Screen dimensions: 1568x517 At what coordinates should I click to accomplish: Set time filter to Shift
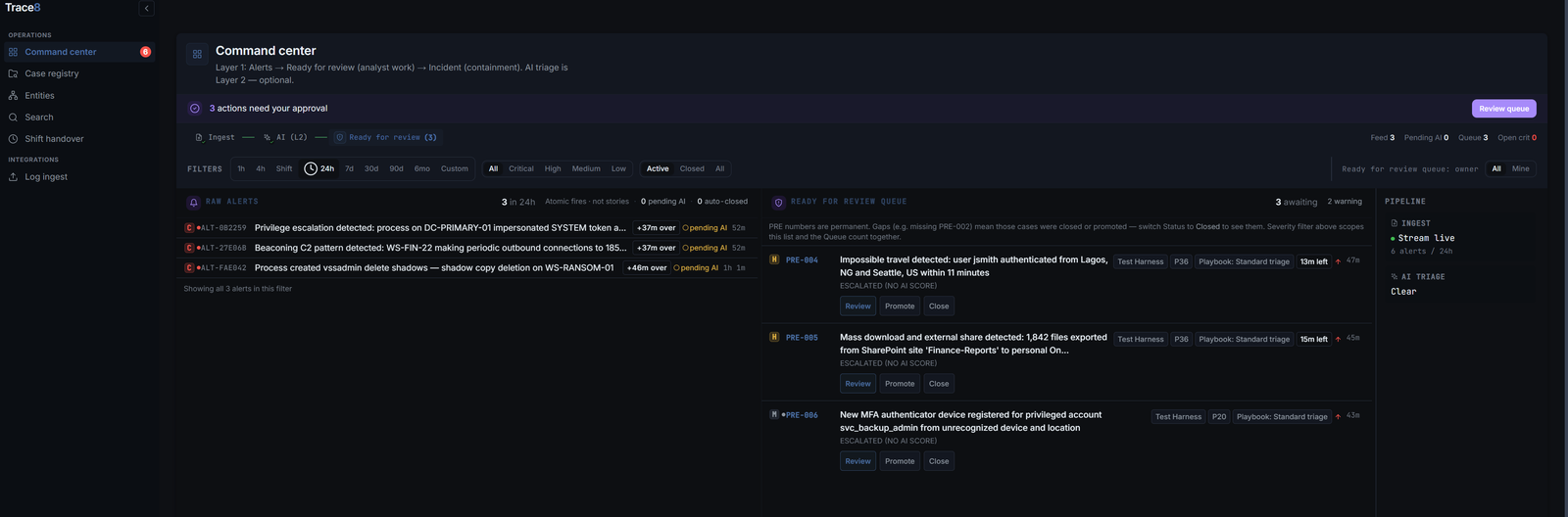pyautogui.click(x=284, y=168)
